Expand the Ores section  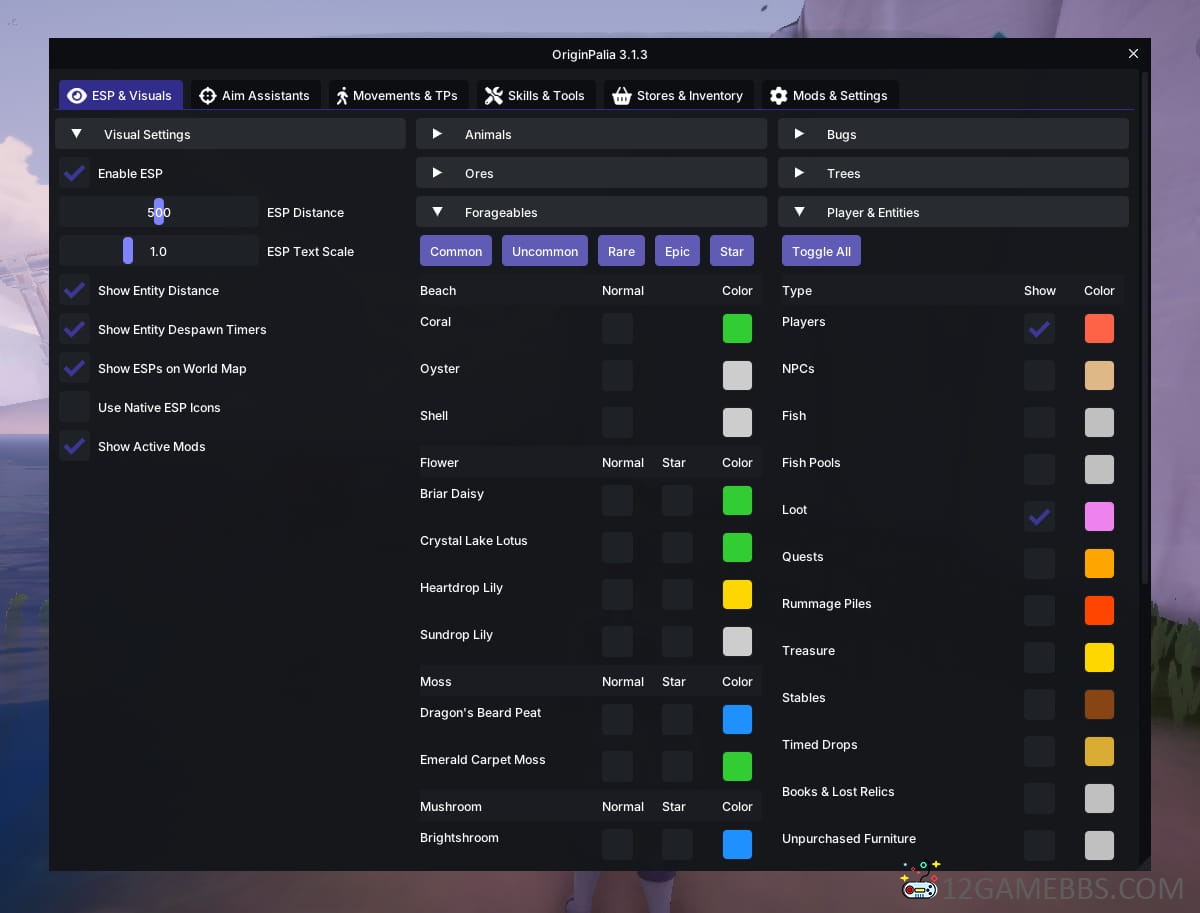591,173
